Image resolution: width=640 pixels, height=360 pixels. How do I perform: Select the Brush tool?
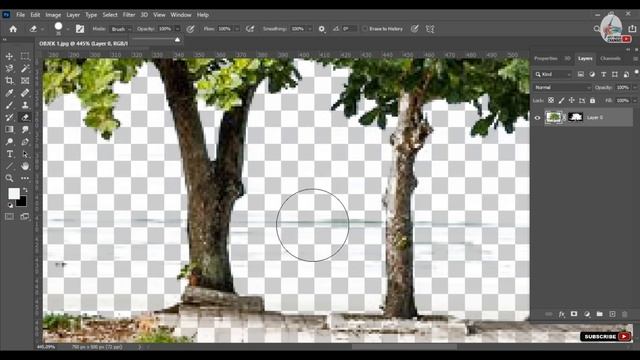click(9, 105)
